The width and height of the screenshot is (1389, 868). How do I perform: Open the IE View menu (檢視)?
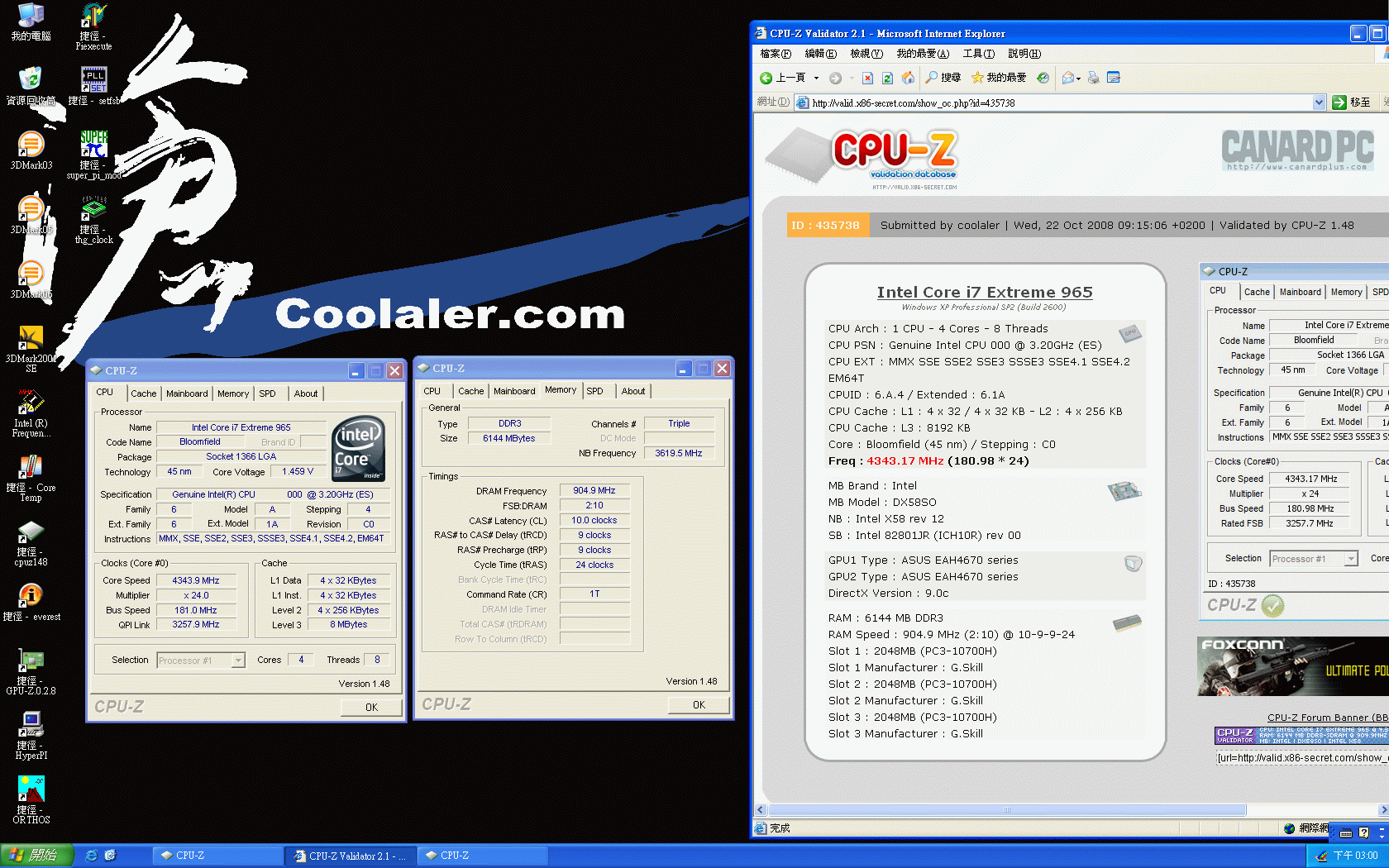pos(866,54)
